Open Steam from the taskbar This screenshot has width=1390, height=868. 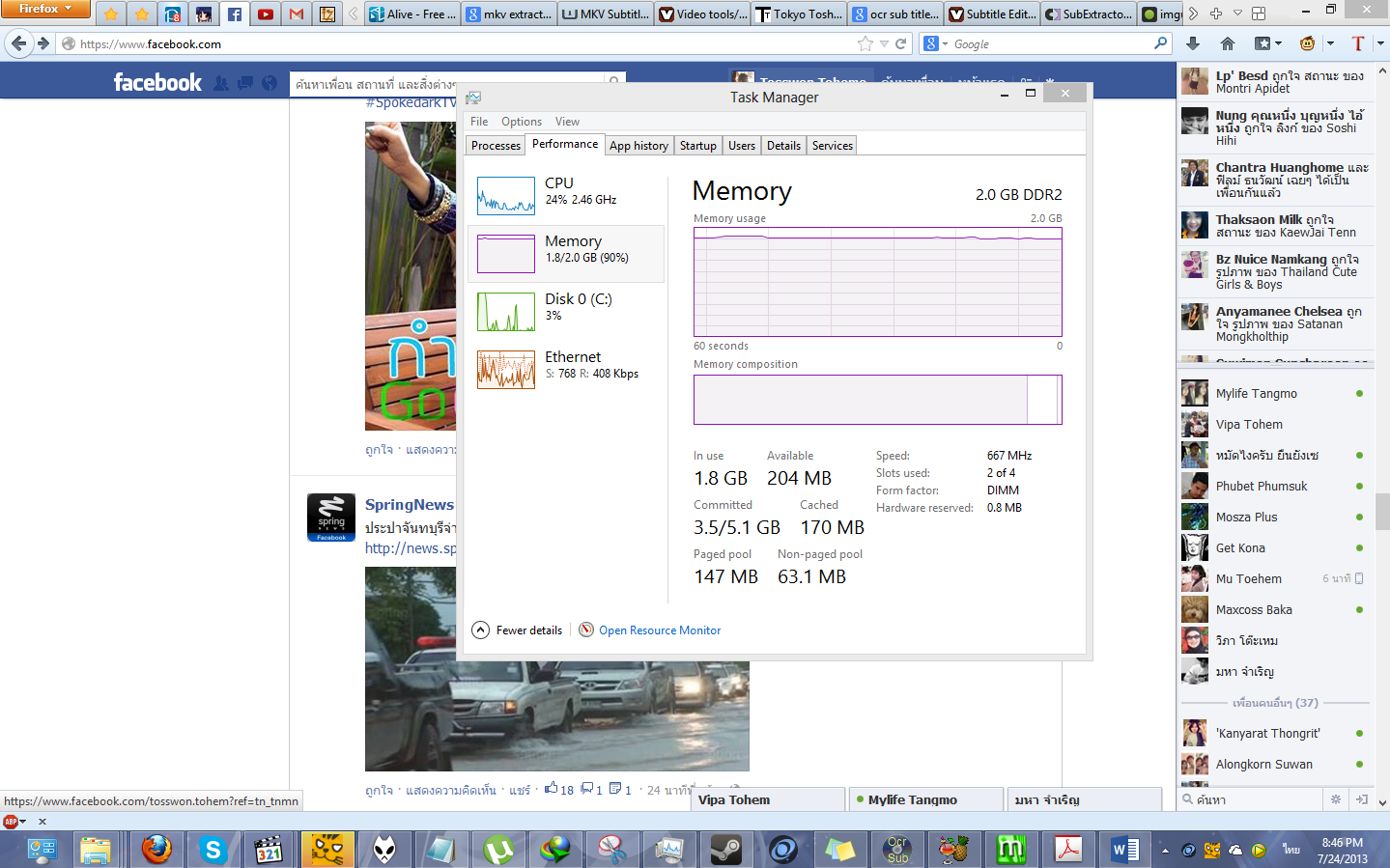click(x=725, y=850)
